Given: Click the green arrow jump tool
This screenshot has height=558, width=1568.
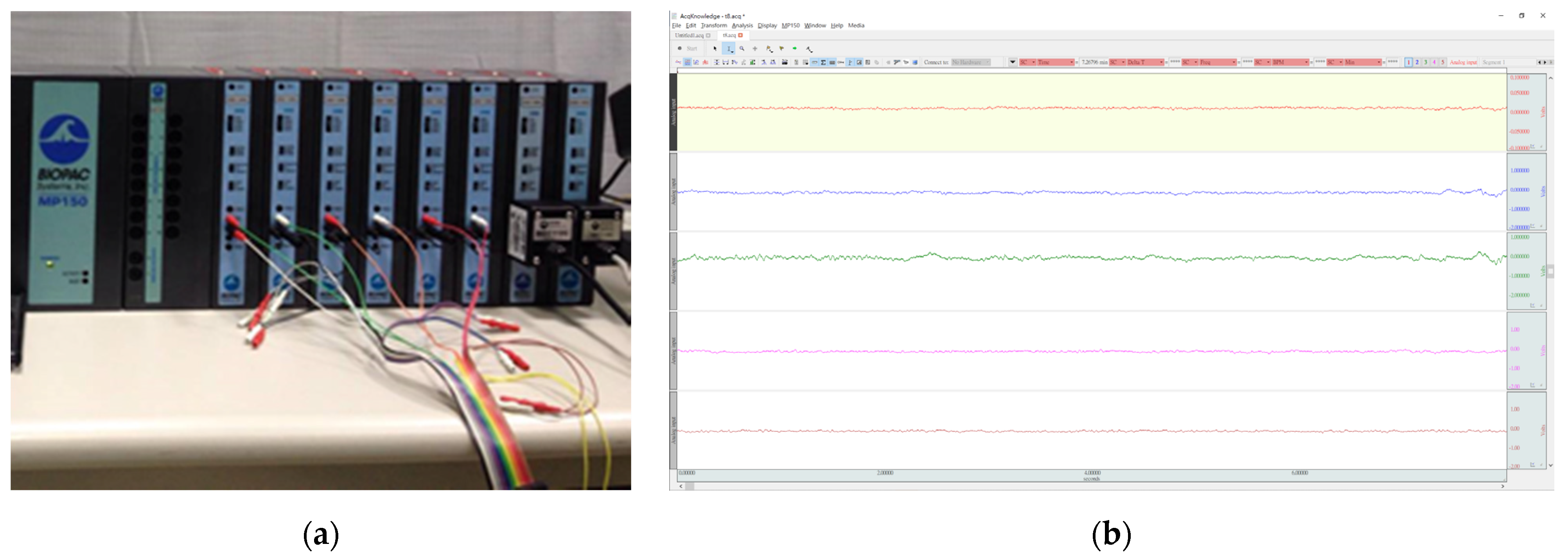Looking at the screenshot, I should click(x=795, y=49).
